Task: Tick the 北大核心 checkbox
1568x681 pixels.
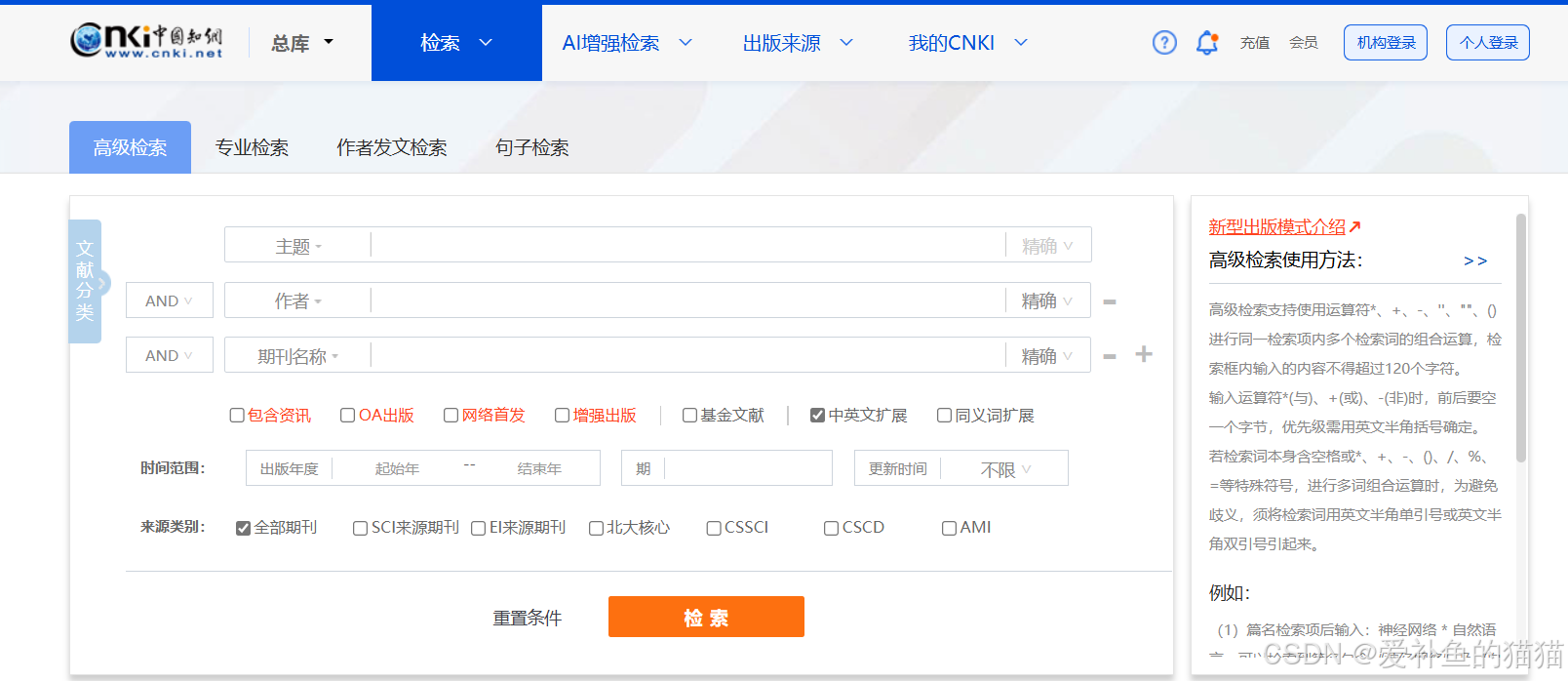Action: pyautogui.click(x=596, y=528)
